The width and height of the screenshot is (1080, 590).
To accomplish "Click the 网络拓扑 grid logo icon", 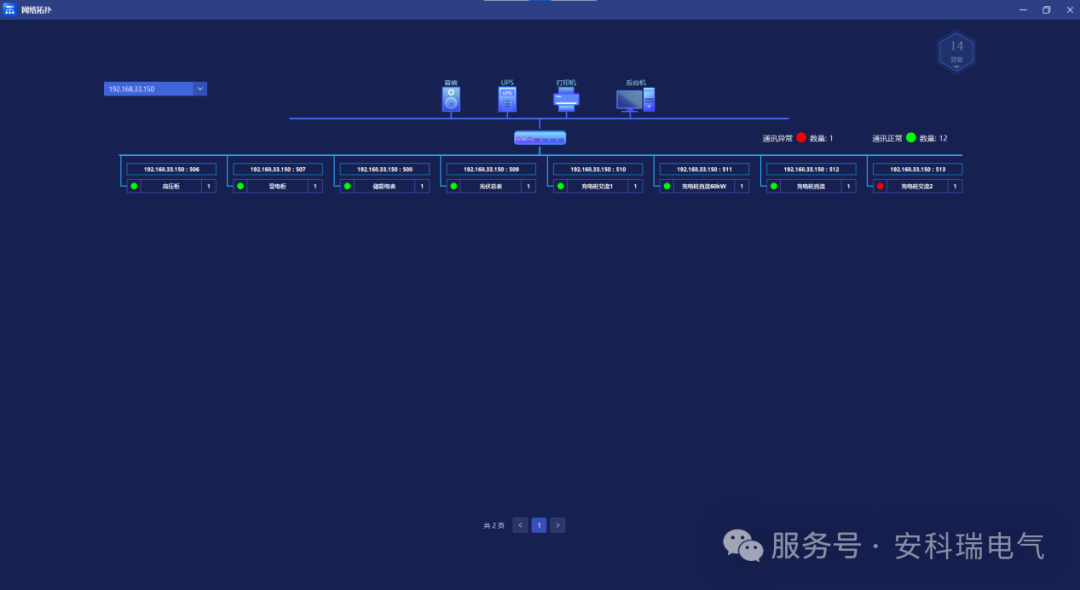I will pos(12,8).
